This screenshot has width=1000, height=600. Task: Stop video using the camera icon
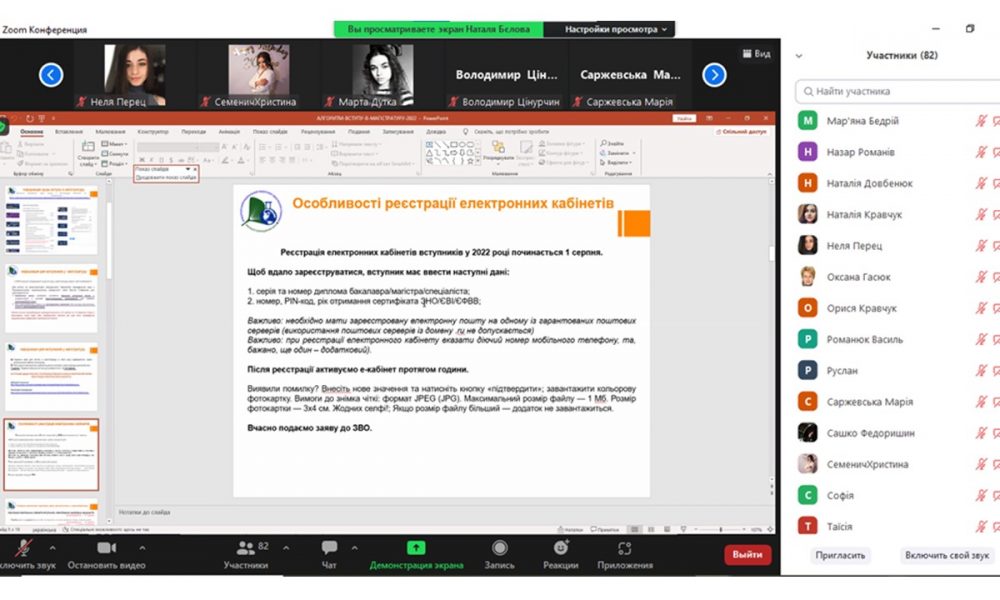point(107,548)
